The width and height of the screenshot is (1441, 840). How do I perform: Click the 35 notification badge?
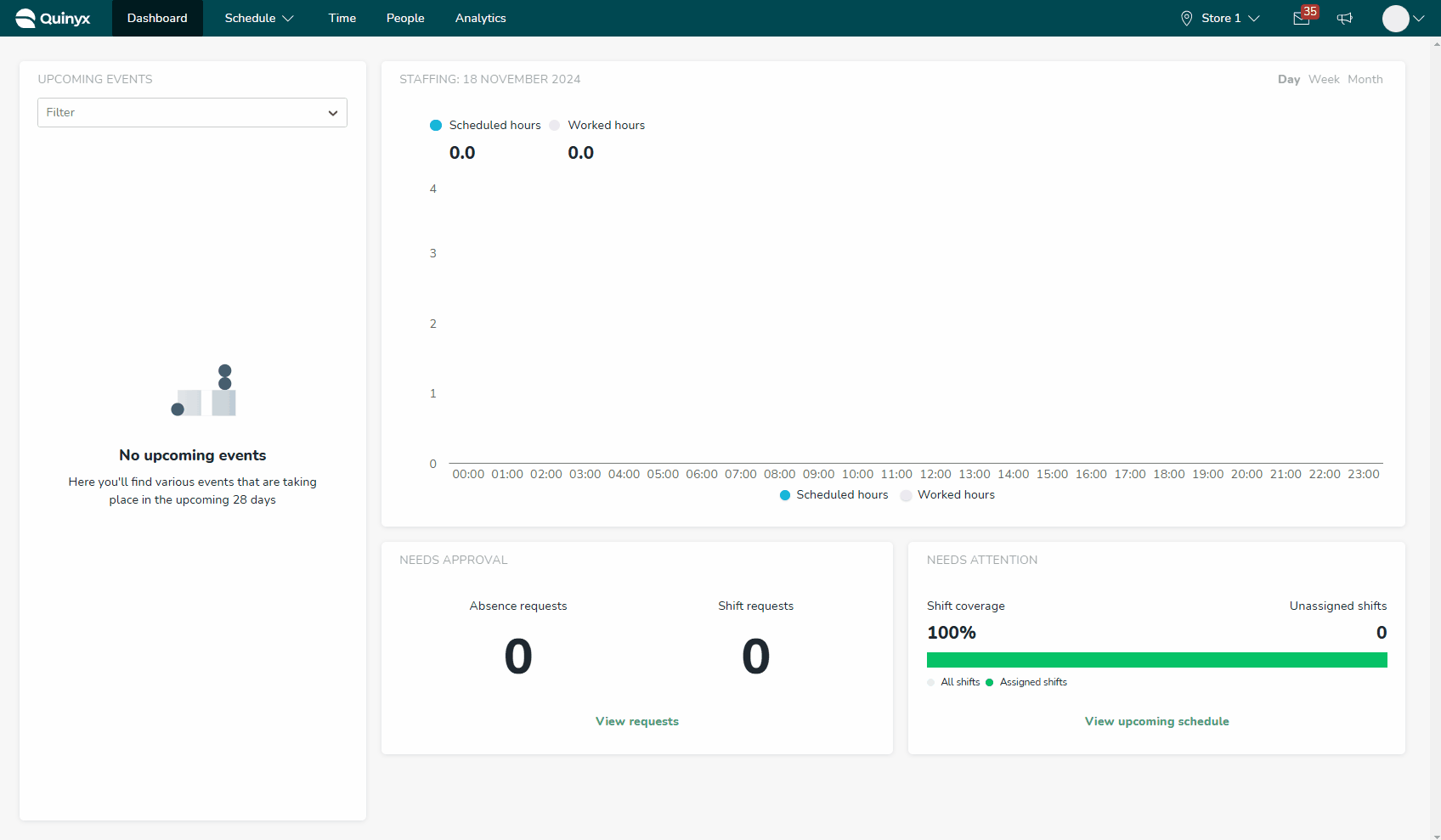(1310, 12)
